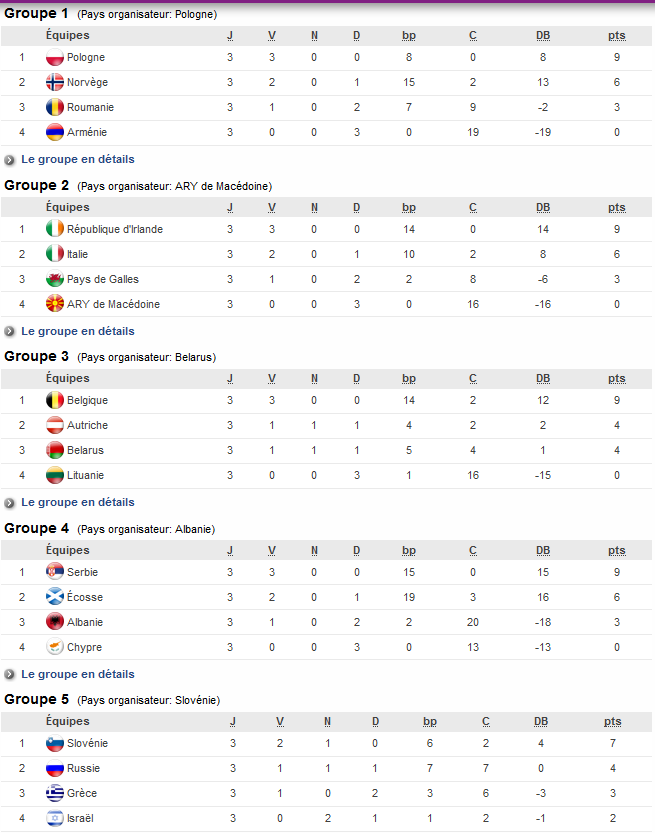Click the Chypre flag icon
655x833 pixels.
(x=55, y=647)
